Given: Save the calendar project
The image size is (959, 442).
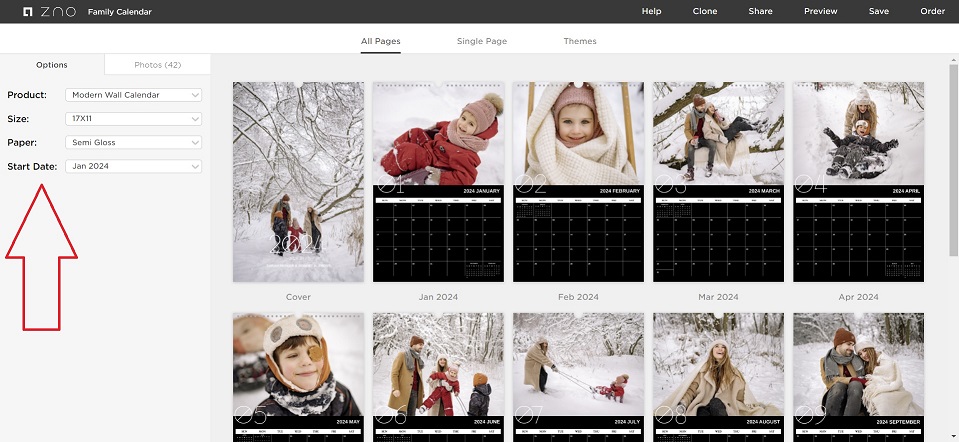Looking at the screenshot, I should pyautogui.click(x=879, y=11).
